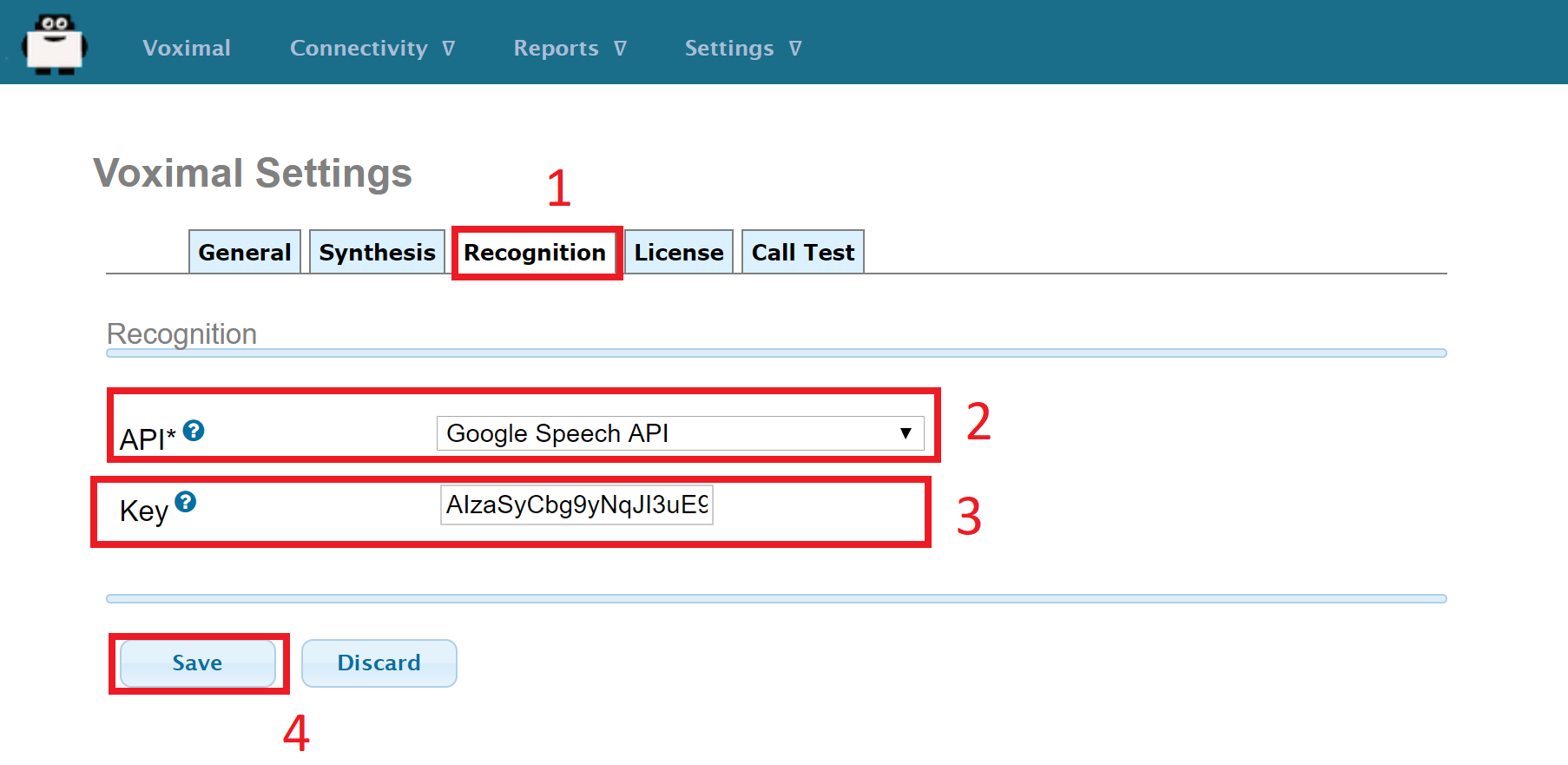Open the API help question-mark icon
Screen dimensions: 1568x765
[194, 430]
